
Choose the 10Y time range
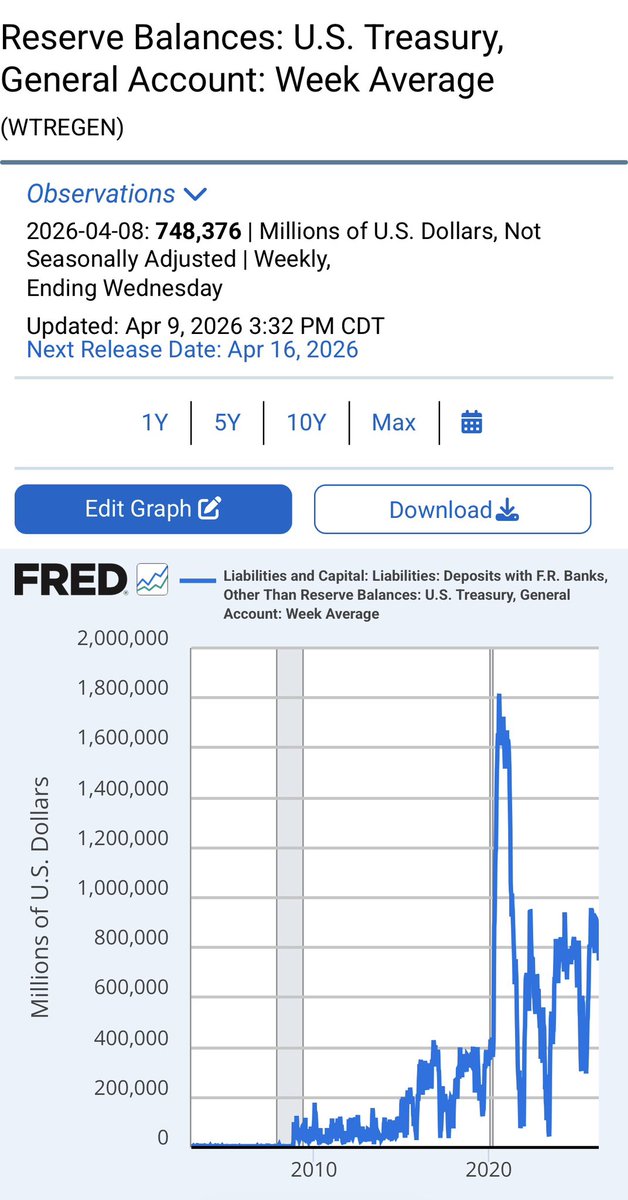(x=306, y=422)
